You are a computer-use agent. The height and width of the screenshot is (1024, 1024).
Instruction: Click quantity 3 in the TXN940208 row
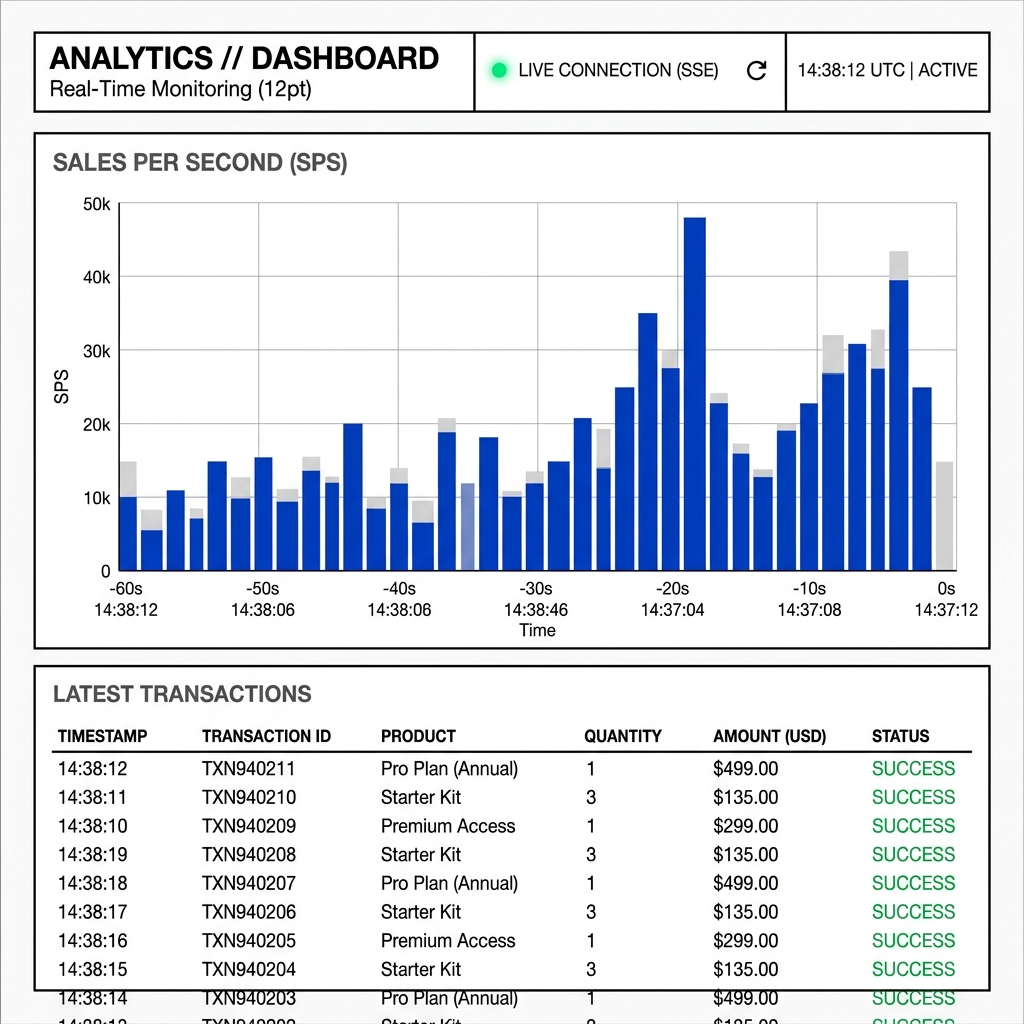coord(591,855)
